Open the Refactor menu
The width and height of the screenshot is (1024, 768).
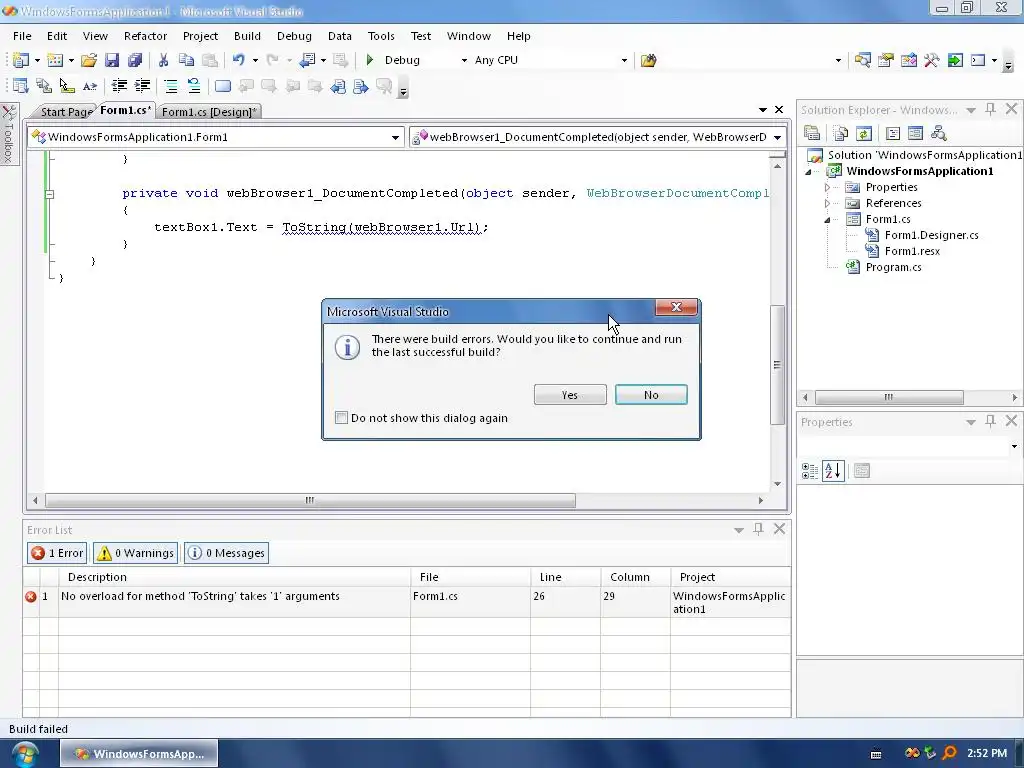[146, 36]
